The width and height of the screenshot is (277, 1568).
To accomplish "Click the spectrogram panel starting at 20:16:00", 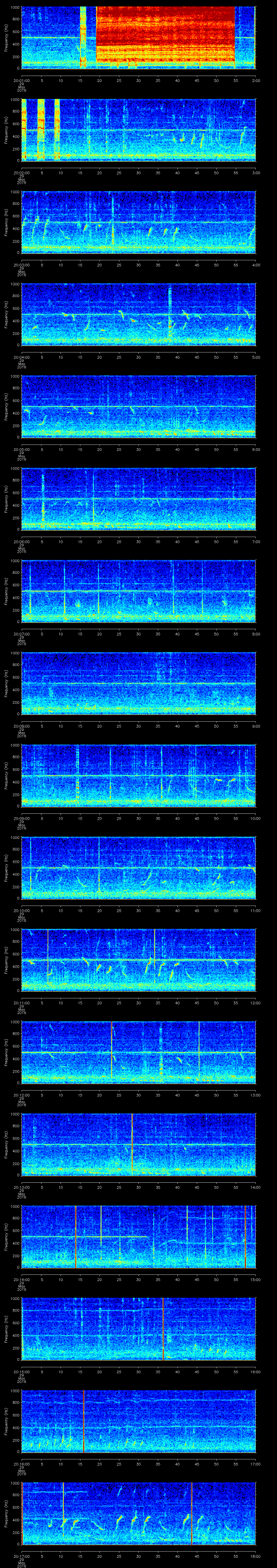I will coord(138,1422).
